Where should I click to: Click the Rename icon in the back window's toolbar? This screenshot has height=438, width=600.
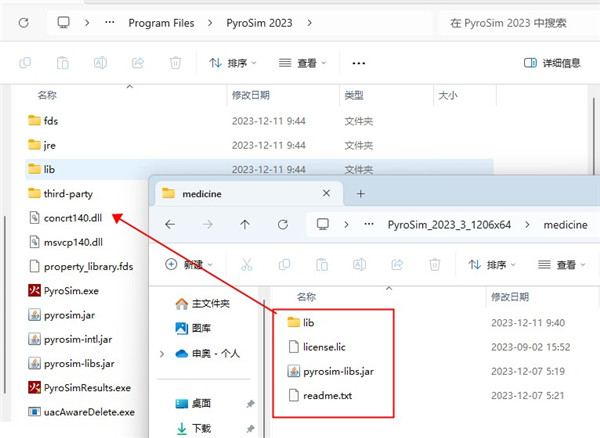click(x=100, y=62)
